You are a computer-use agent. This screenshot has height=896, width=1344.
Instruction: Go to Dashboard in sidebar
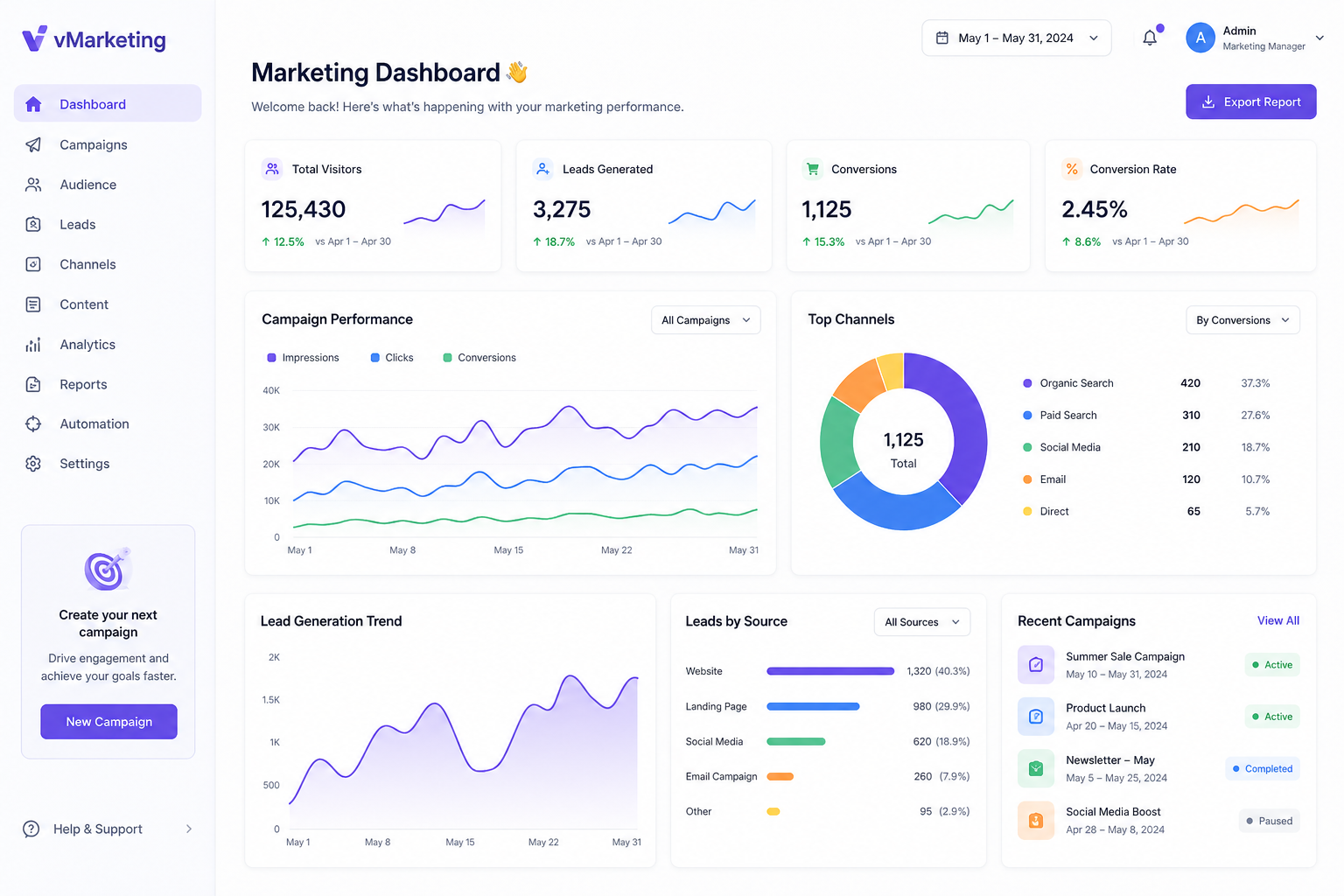(x=108, y=104)
